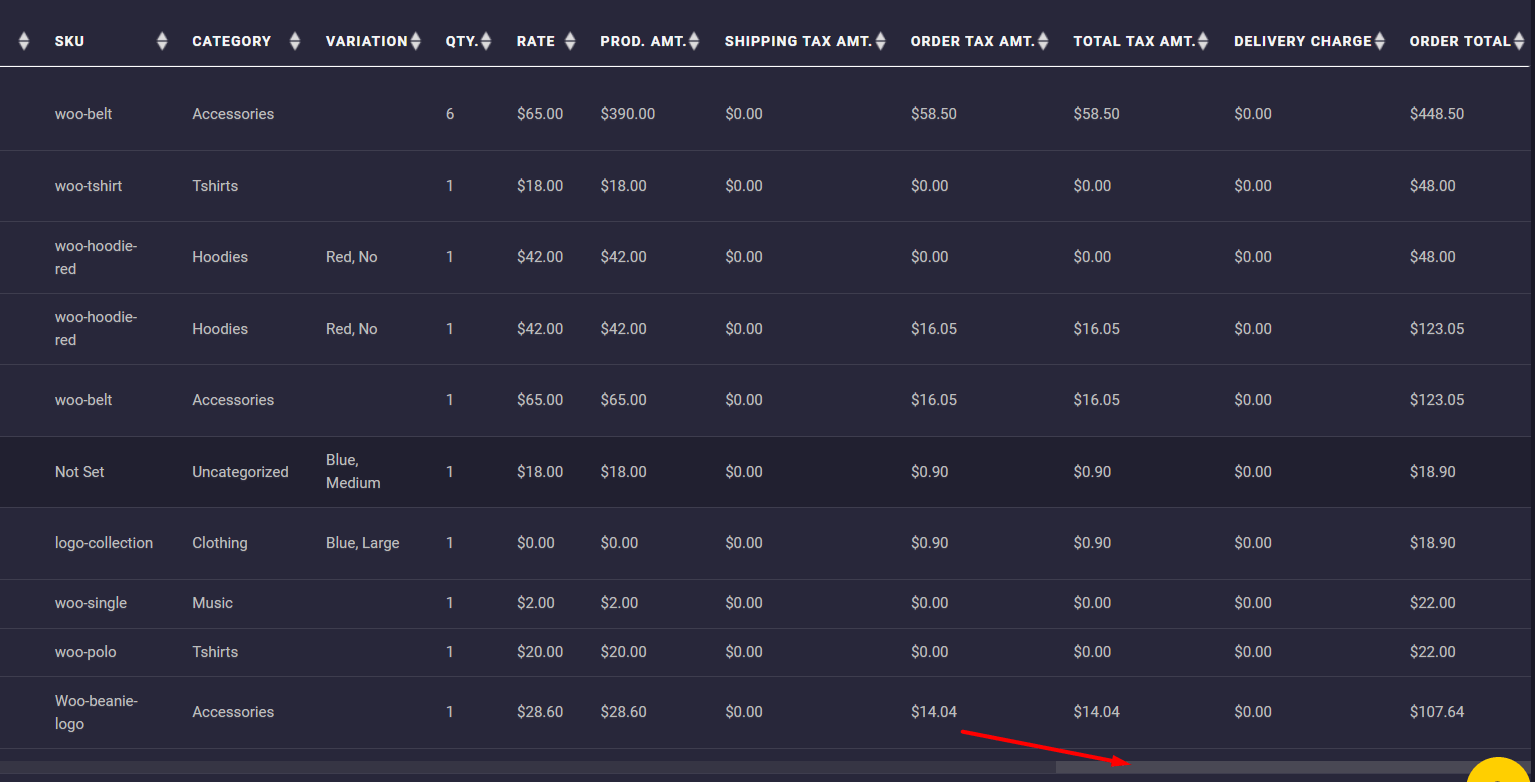Click sort arrows next to ORDER TOTAL
1535x782 pixels.
click(1518, 41)
